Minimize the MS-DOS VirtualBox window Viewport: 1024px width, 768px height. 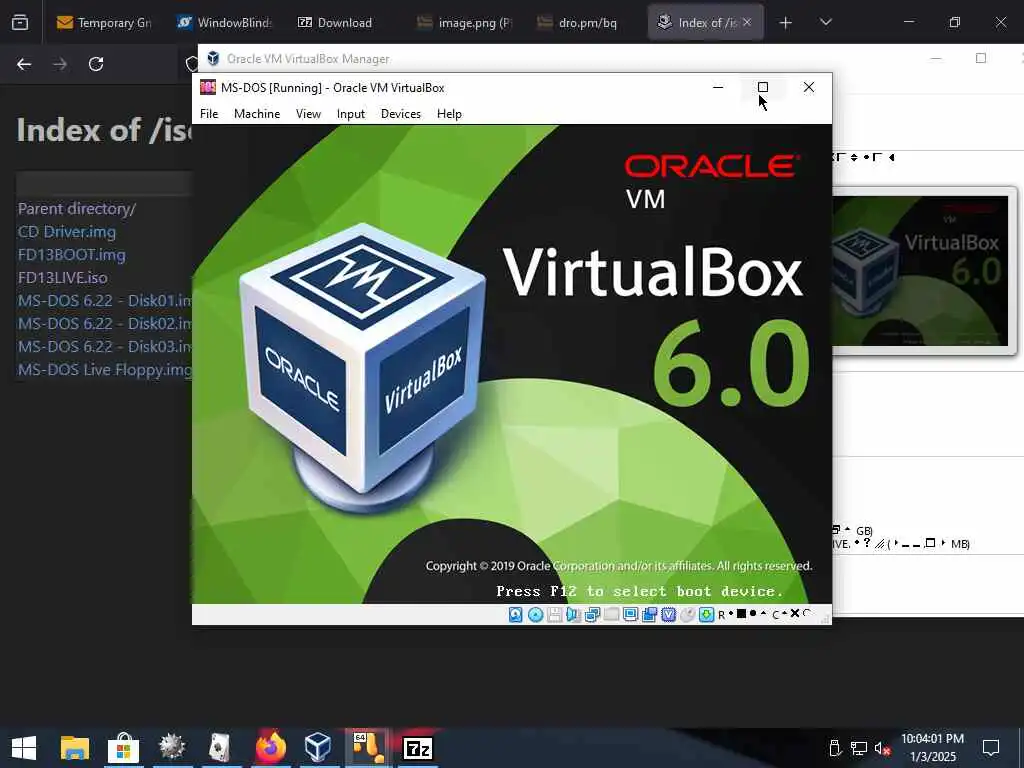pyautogui.click(x=718, y=87)
